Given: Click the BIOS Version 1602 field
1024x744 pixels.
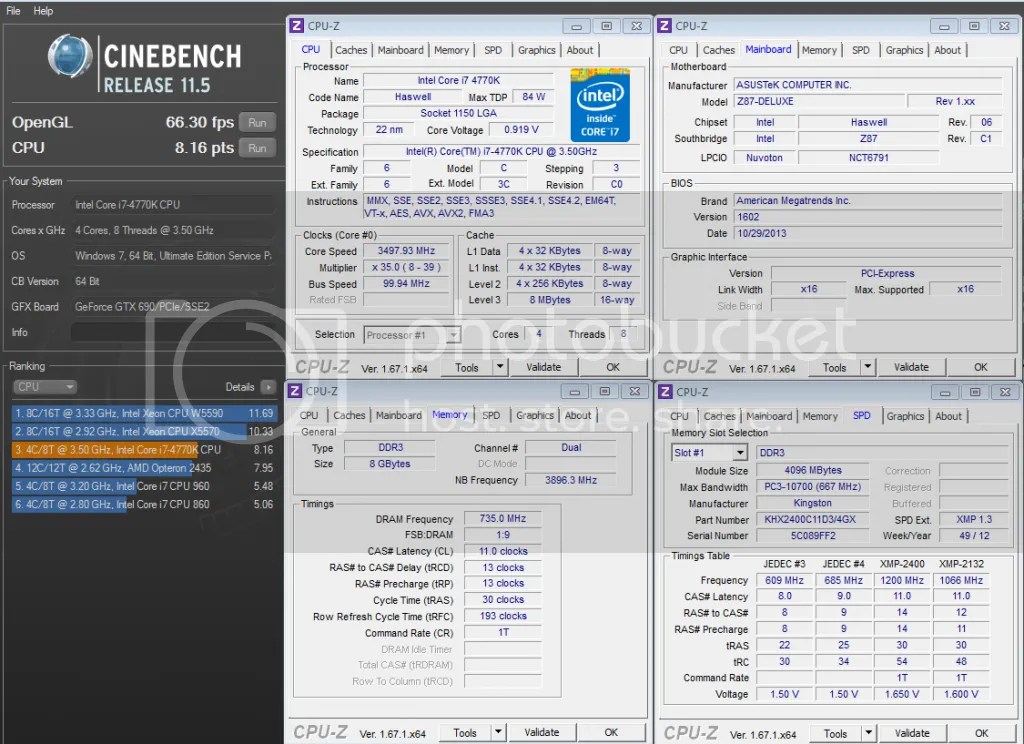Looking at the screenshot, I should [868, 217].
